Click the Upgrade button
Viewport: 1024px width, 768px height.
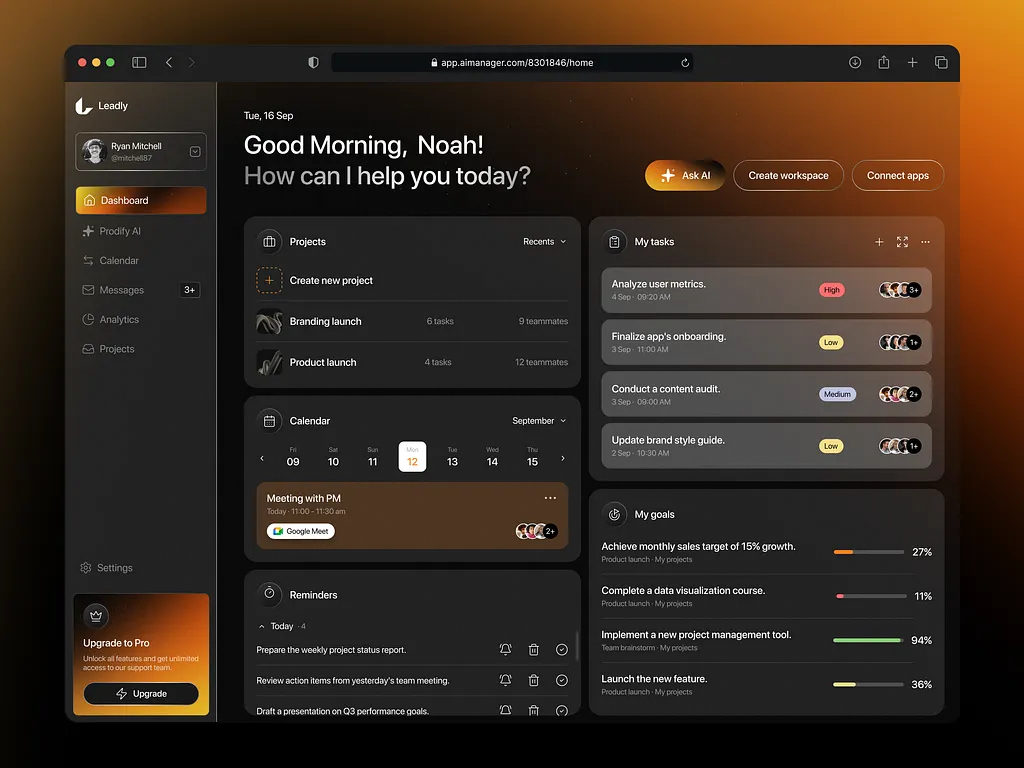141,694
